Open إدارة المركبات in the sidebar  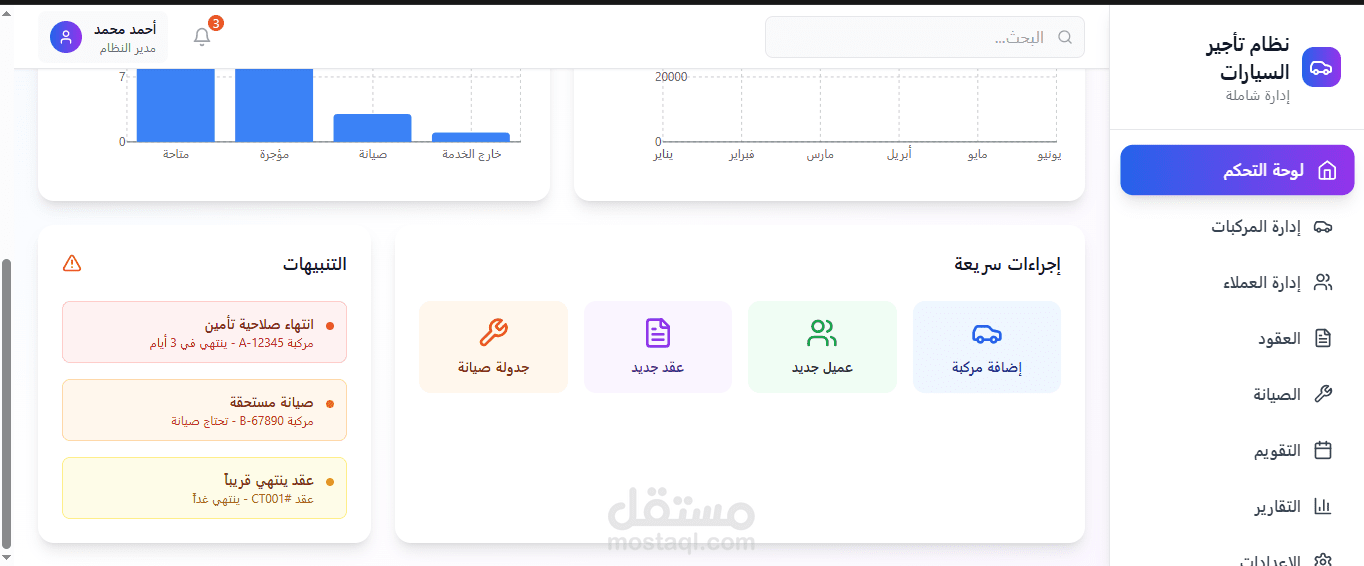pos(1237,226)
